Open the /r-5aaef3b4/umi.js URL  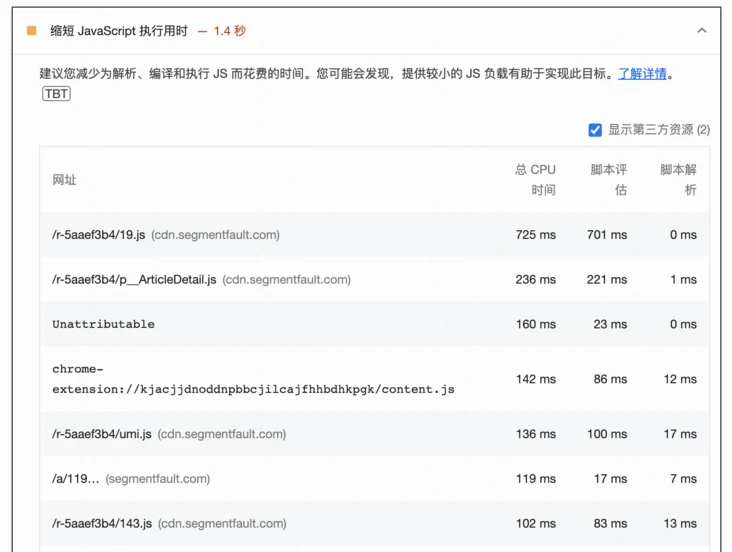click(x=102, y=434)
